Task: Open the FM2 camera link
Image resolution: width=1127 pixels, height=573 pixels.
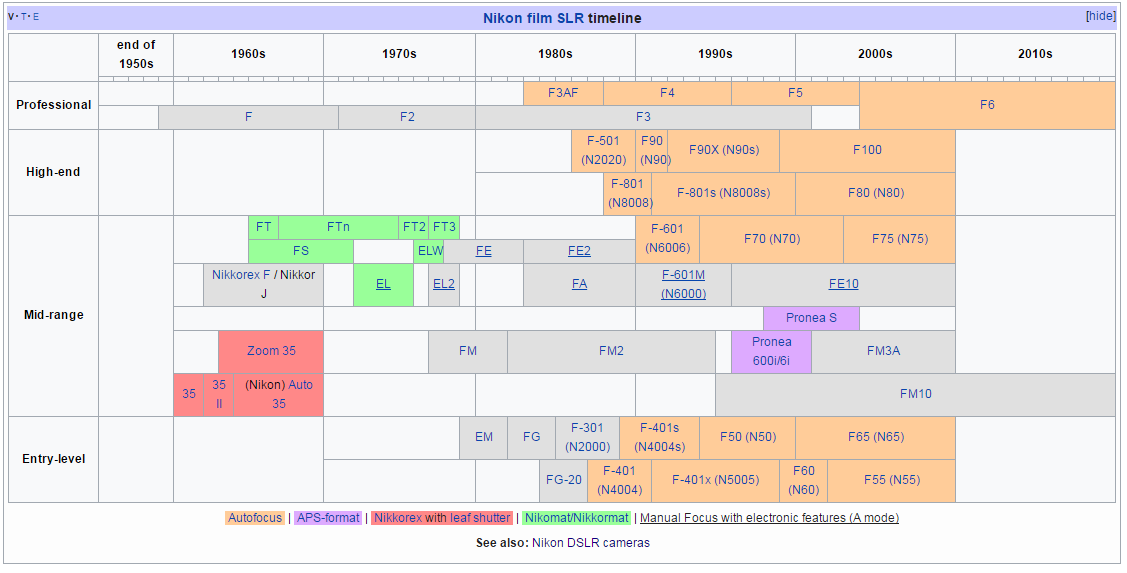Action: (612, 351)
